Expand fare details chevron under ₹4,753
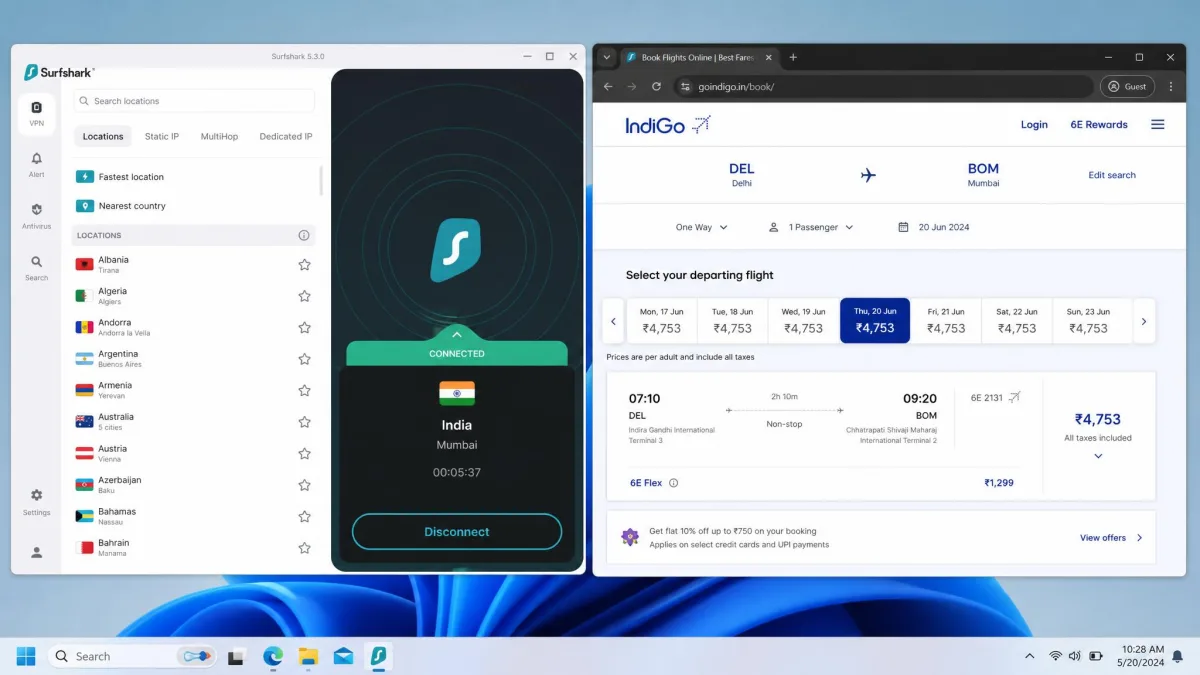Image resolution: width=1200 pixels, height=675 pixels. tap(1098, 456)
